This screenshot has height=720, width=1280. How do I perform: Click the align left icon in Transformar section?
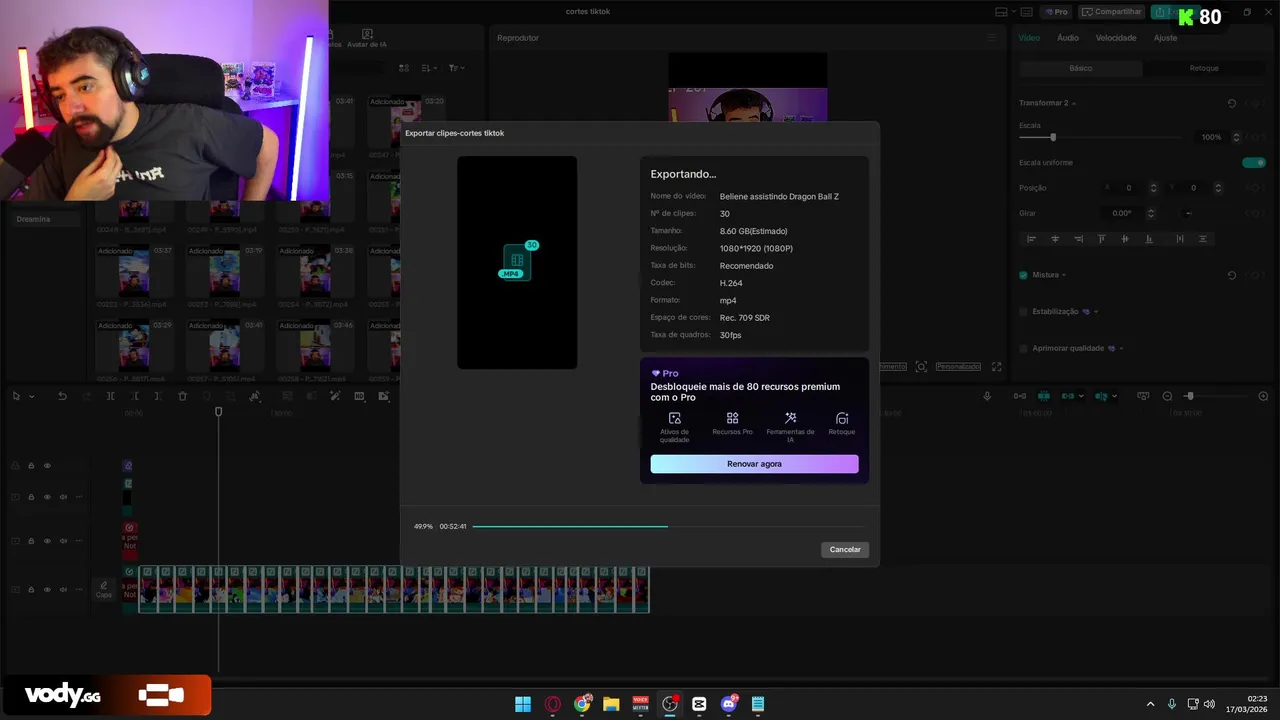[x=1032, y=239]
